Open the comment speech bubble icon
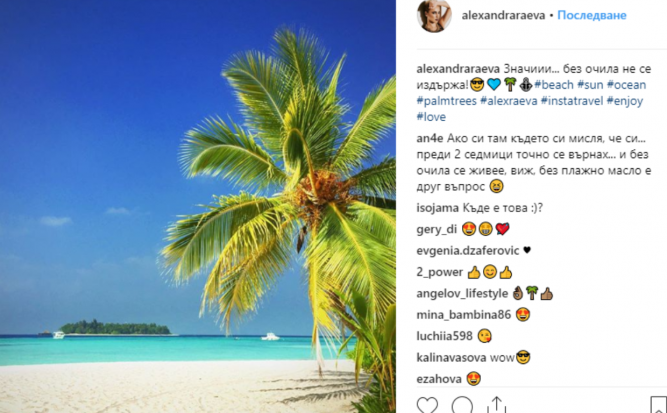This screenshot has width=667, height=413. 462,404
